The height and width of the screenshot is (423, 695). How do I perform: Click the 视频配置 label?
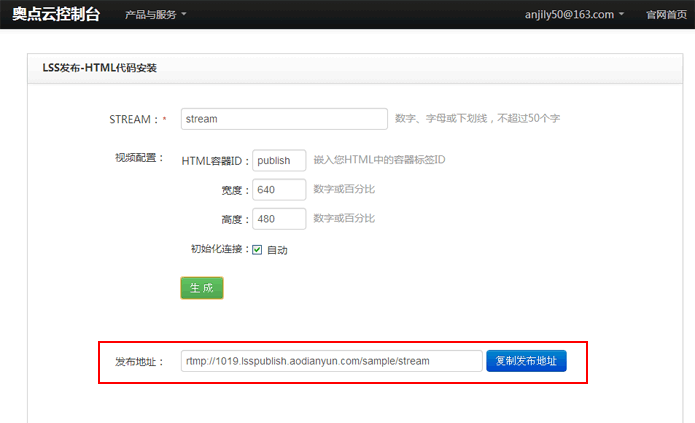tap(140, 158)
